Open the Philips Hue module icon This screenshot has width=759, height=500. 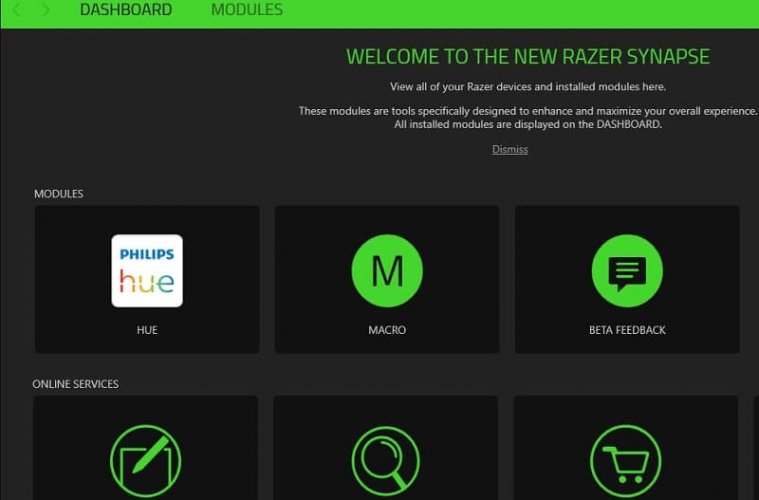[x=147, y=271]
